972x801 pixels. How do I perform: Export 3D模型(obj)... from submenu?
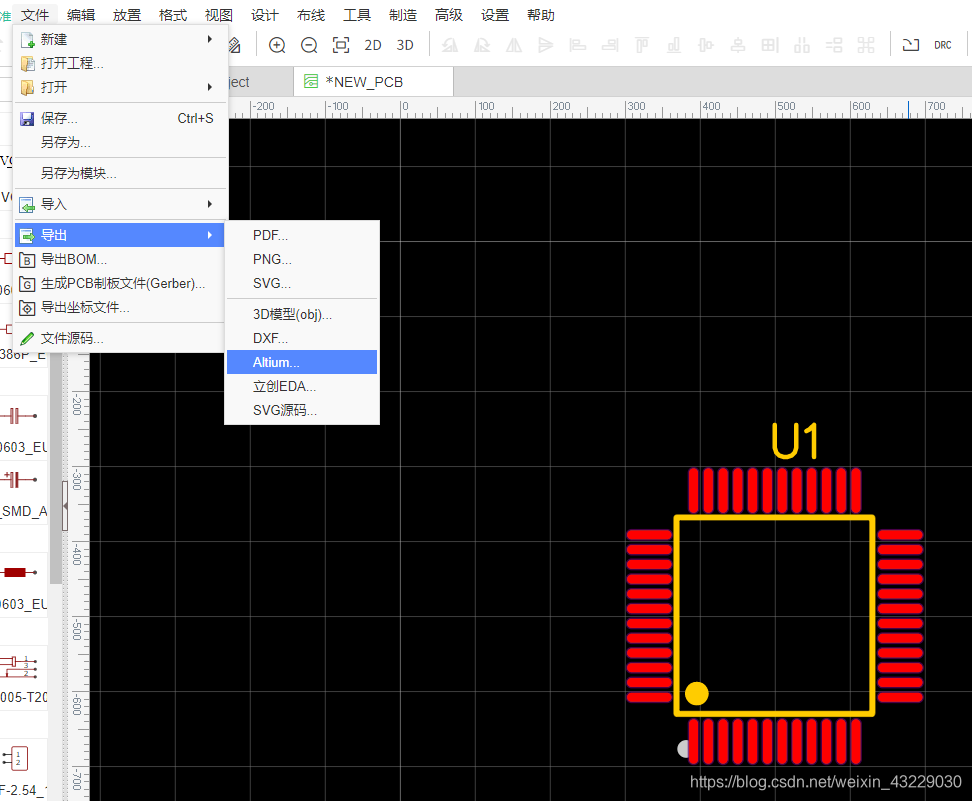302,314
